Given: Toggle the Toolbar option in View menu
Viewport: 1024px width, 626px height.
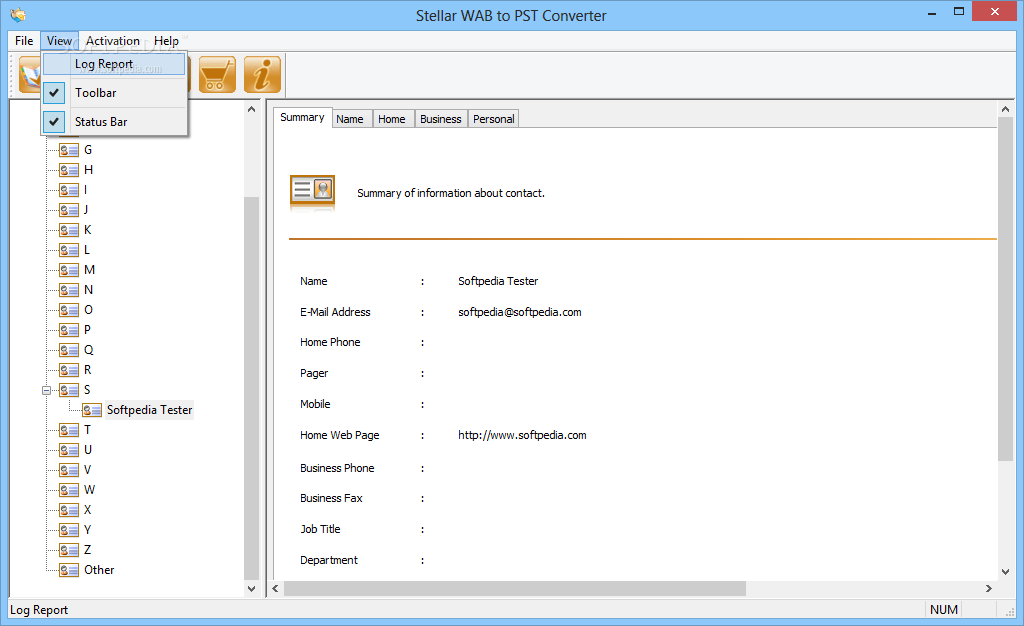Looking at the screenshot, I should click(114, 93).
